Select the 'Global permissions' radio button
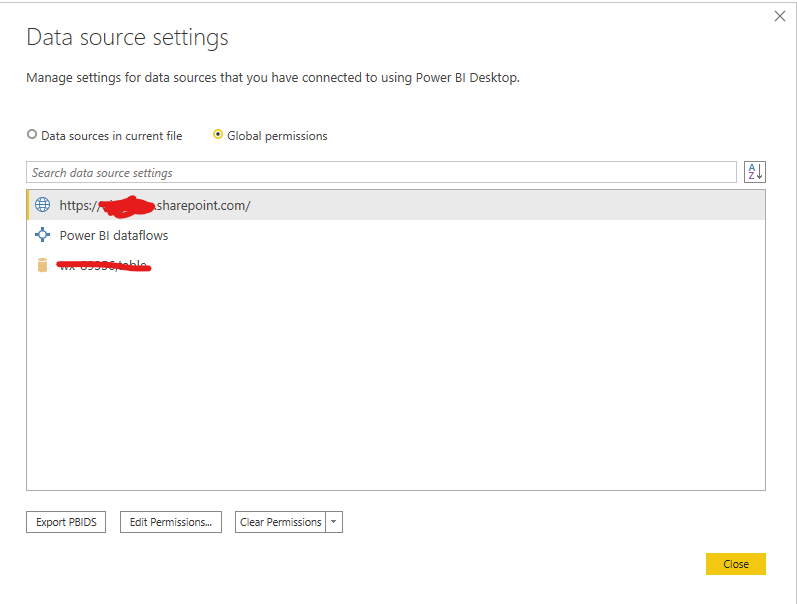 [218, 135]
